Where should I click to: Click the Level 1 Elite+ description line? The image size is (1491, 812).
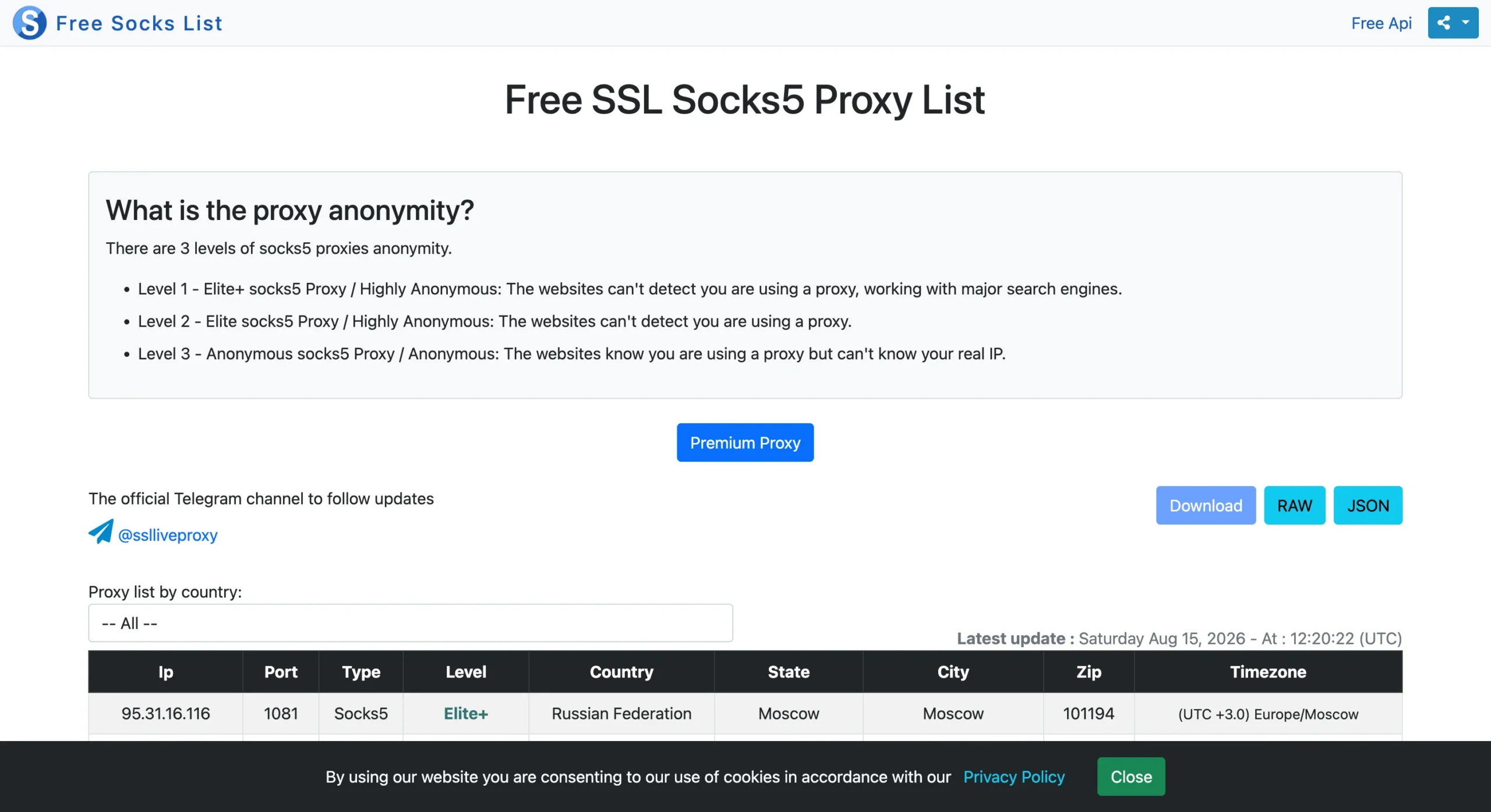(630, 289)
